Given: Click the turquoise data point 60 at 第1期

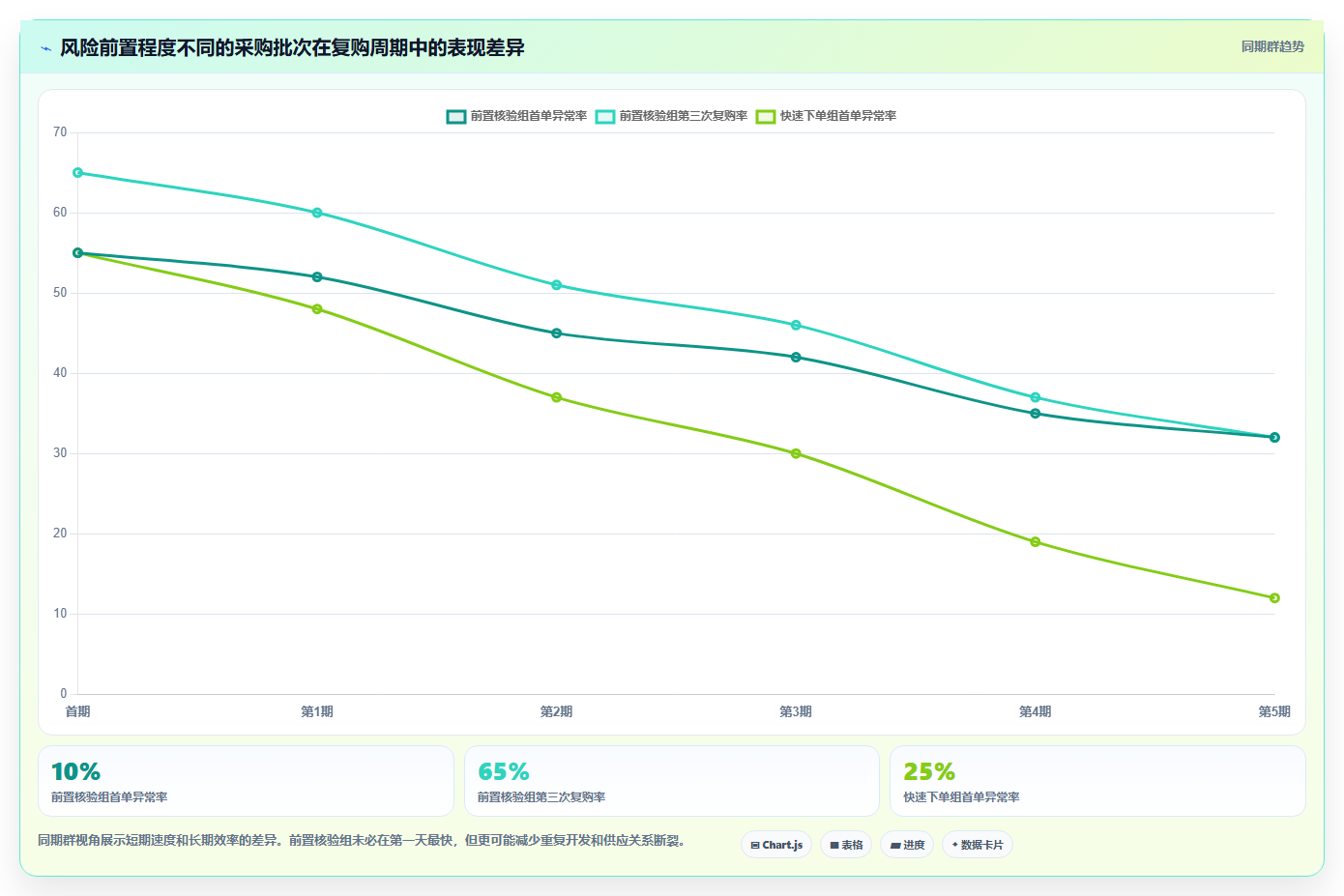Looking at the screenshot, I should click(317, 213).
